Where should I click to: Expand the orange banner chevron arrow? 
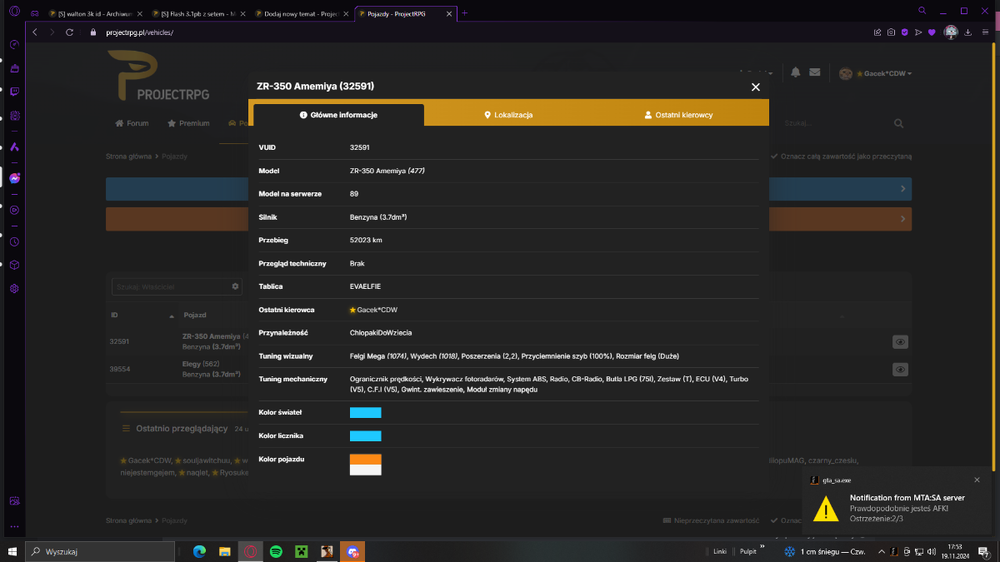(x=902, y=219)
